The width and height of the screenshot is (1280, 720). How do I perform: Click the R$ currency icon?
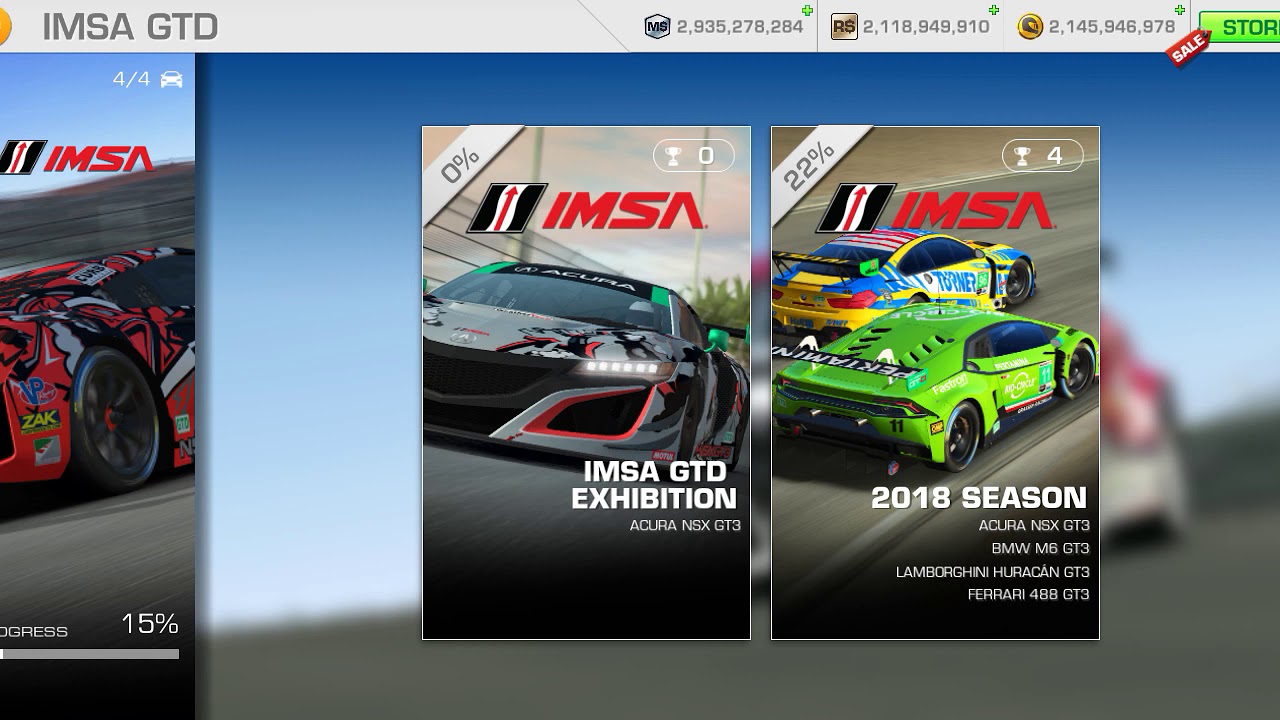844,27
